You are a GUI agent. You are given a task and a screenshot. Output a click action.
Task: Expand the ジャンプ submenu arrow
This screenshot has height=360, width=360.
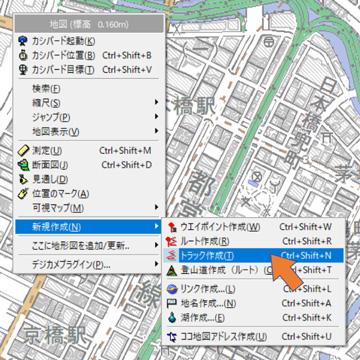(x=157, y=117)
